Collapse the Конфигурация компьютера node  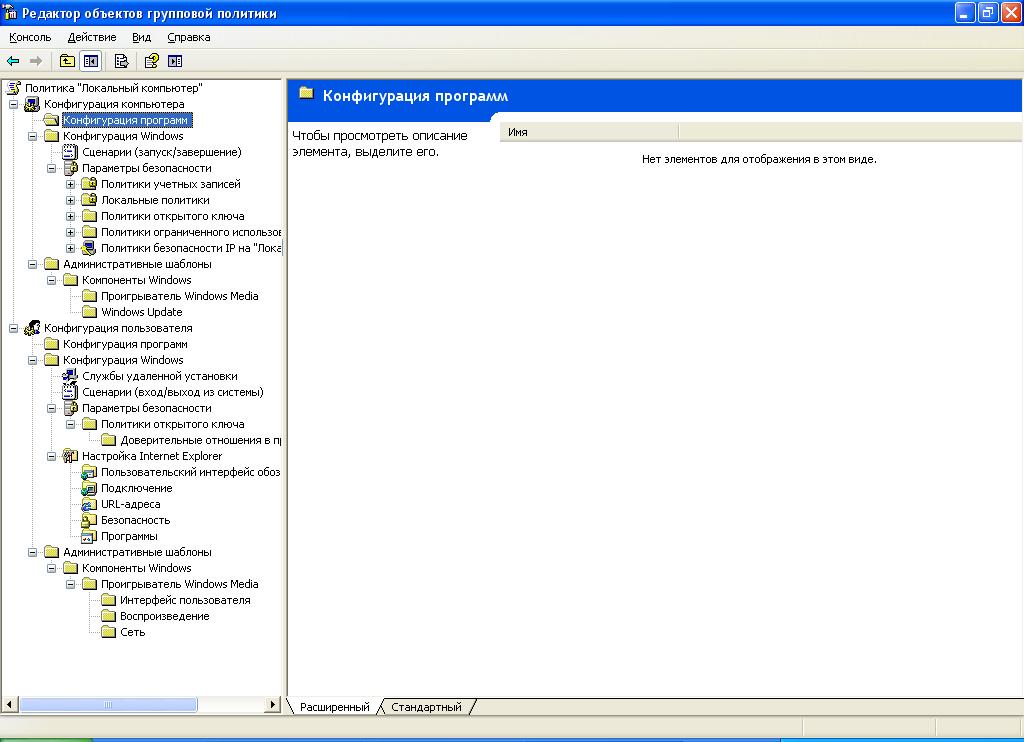13,104
